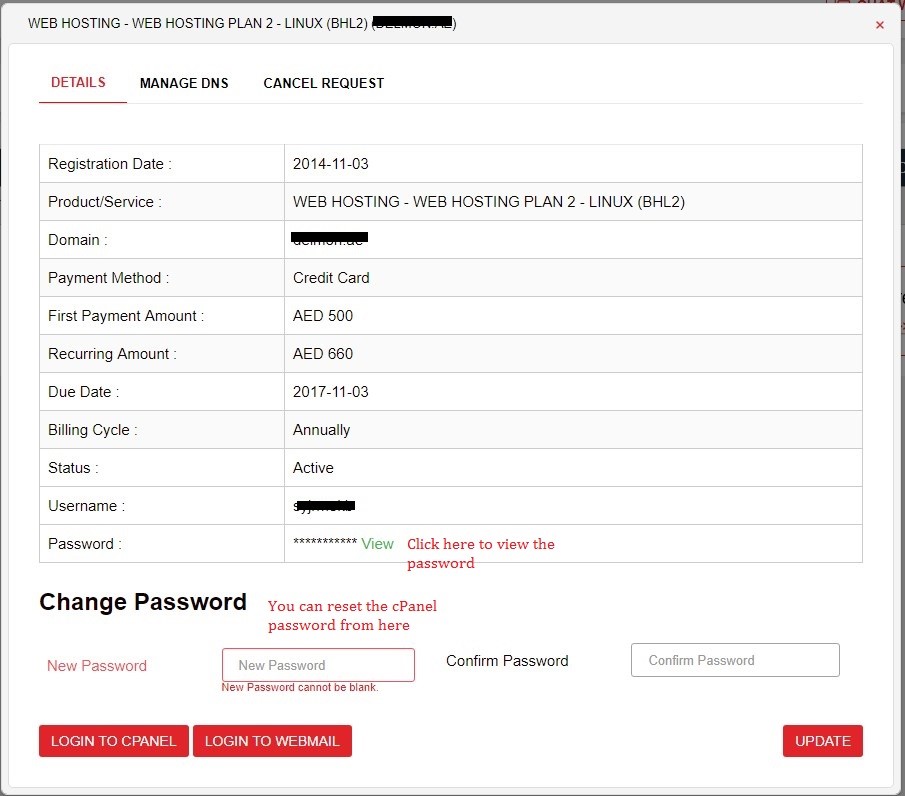Click the Due Date value 2017-11-03
The height and width of the screenshot is (796, 905).
click(x=331, y=392)
